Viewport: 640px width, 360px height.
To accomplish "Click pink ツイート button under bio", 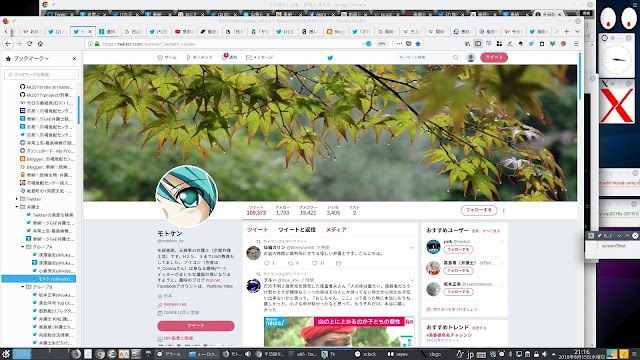I will (x=196, y=326).
